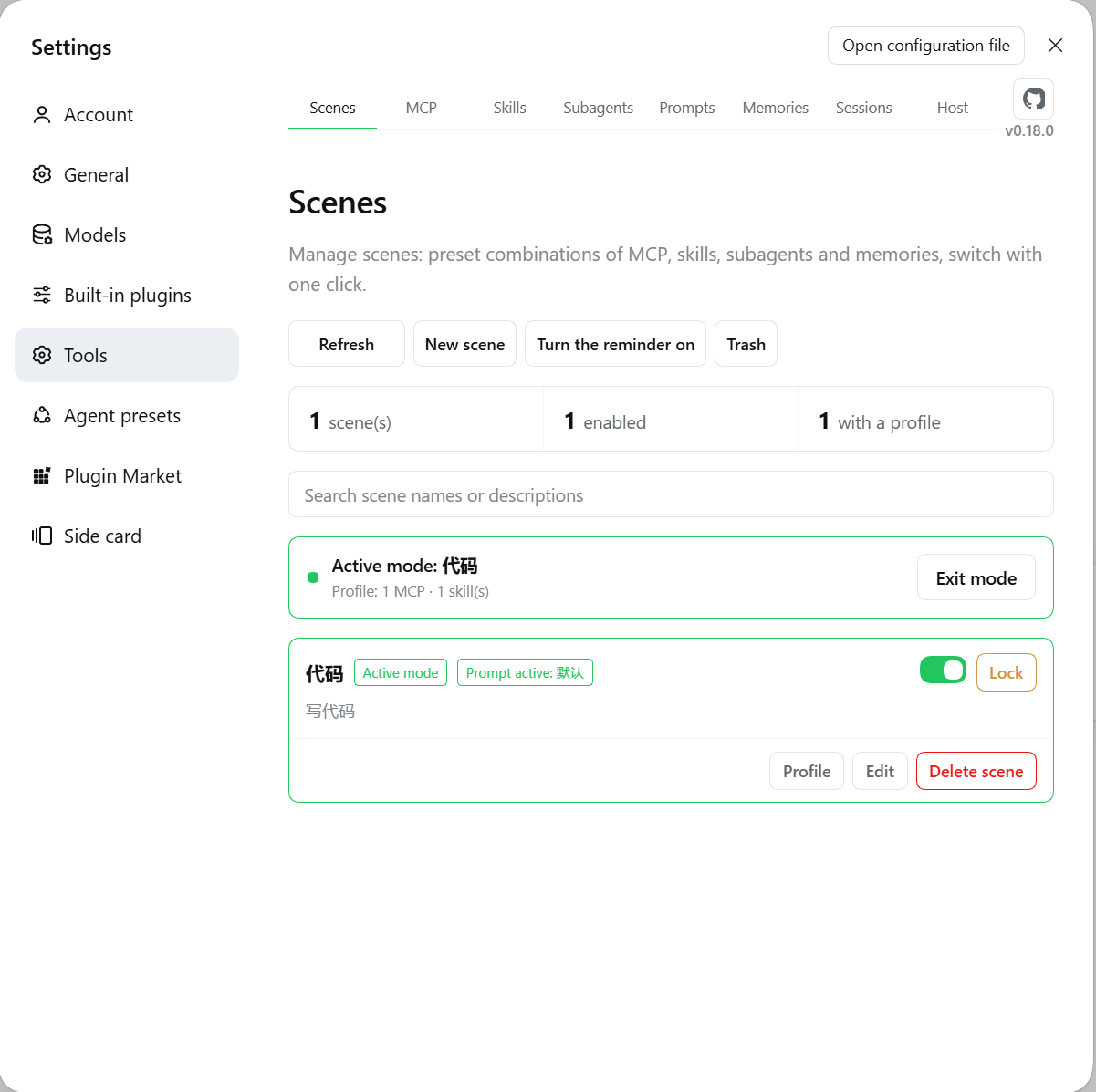The width and height of the screenshot is (1096, 1092).
Task: Switch to the Subagents tab
Action: click(x=598, y=108)
